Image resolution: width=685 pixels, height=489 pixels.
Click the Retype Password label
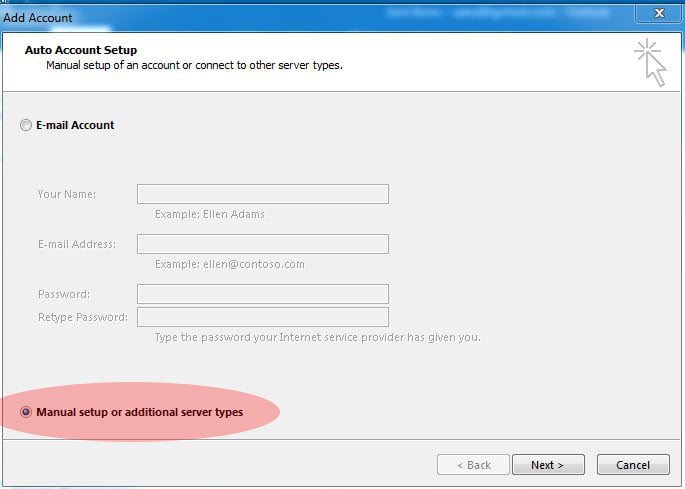(x=83, y=317)
